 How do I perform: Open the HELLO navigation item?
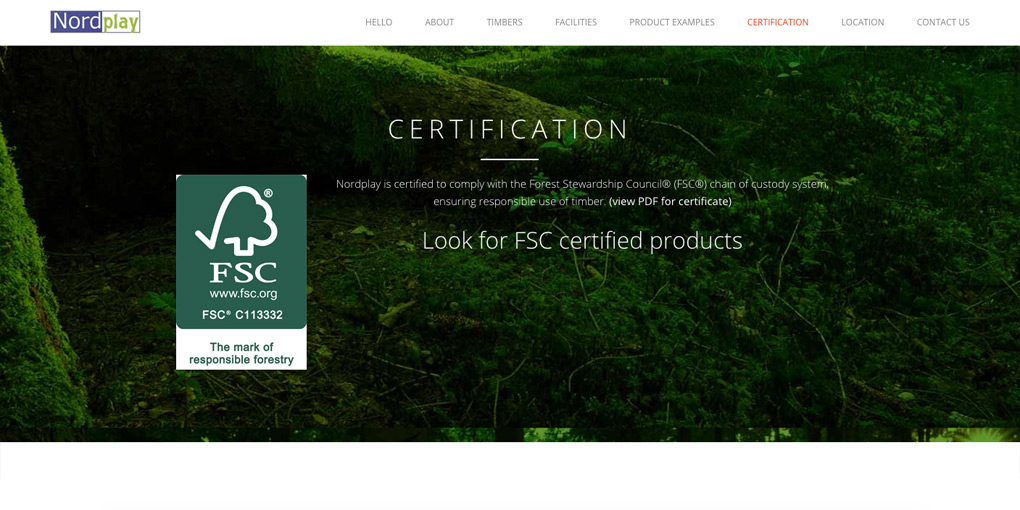(379, 22)
